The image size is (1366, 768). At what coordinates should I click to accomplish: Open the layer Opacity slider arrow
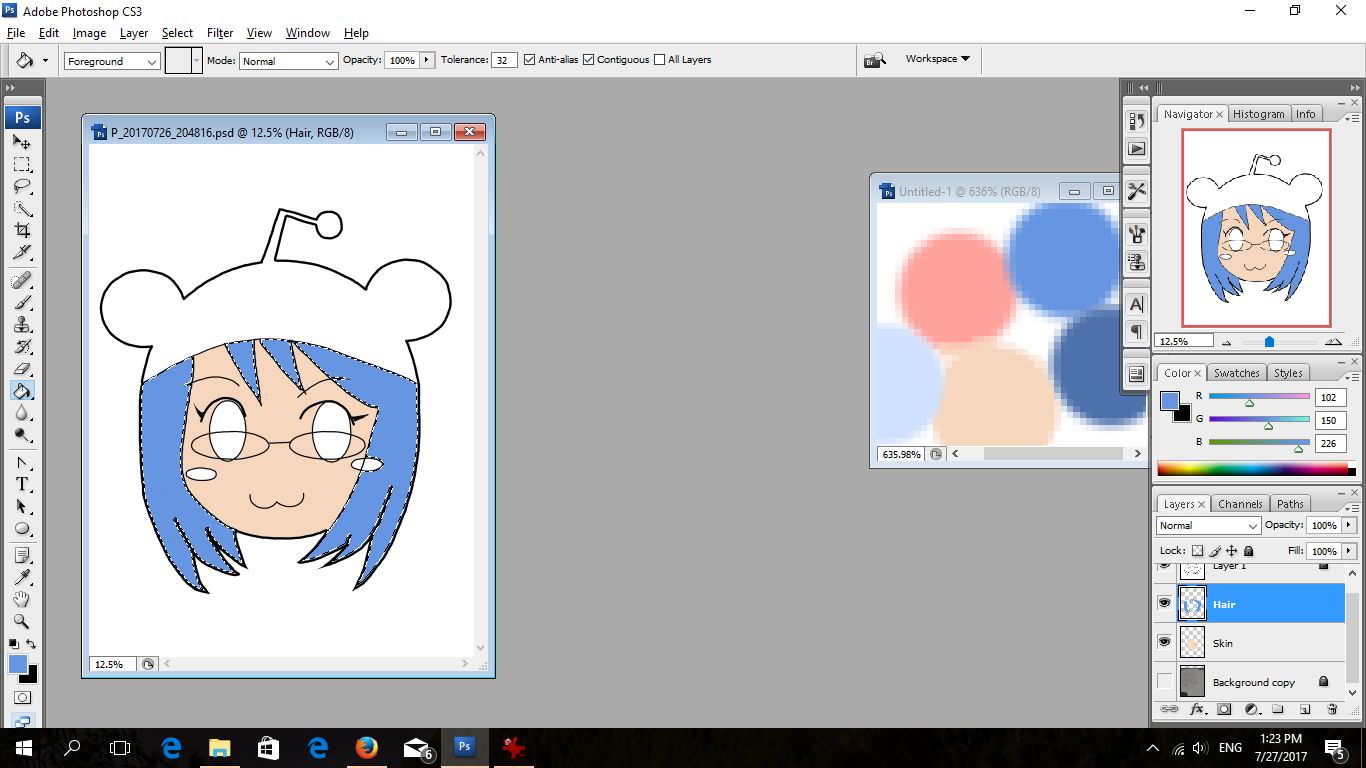pos(1349,525)
